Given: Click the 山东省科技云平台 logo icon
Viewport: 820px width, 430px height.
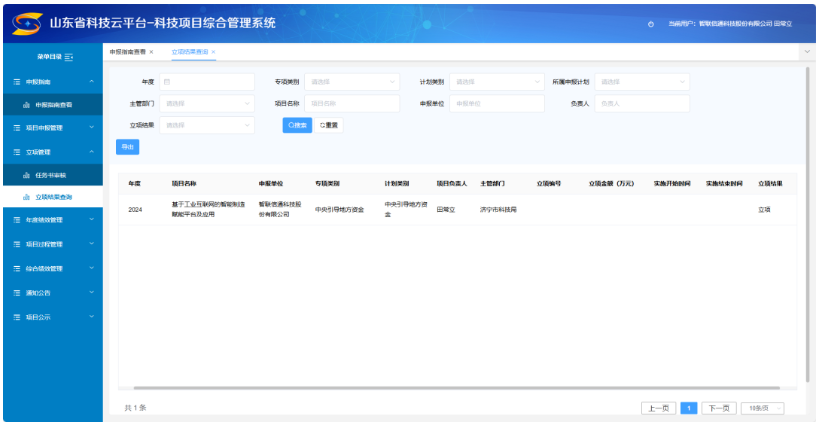Looking at the screenshot, I should tap(27, 22).
